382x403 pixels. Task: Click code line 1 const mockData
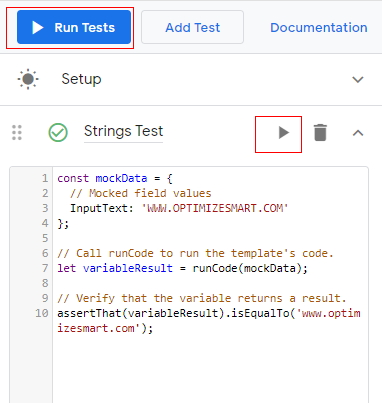tap(115, 178)
